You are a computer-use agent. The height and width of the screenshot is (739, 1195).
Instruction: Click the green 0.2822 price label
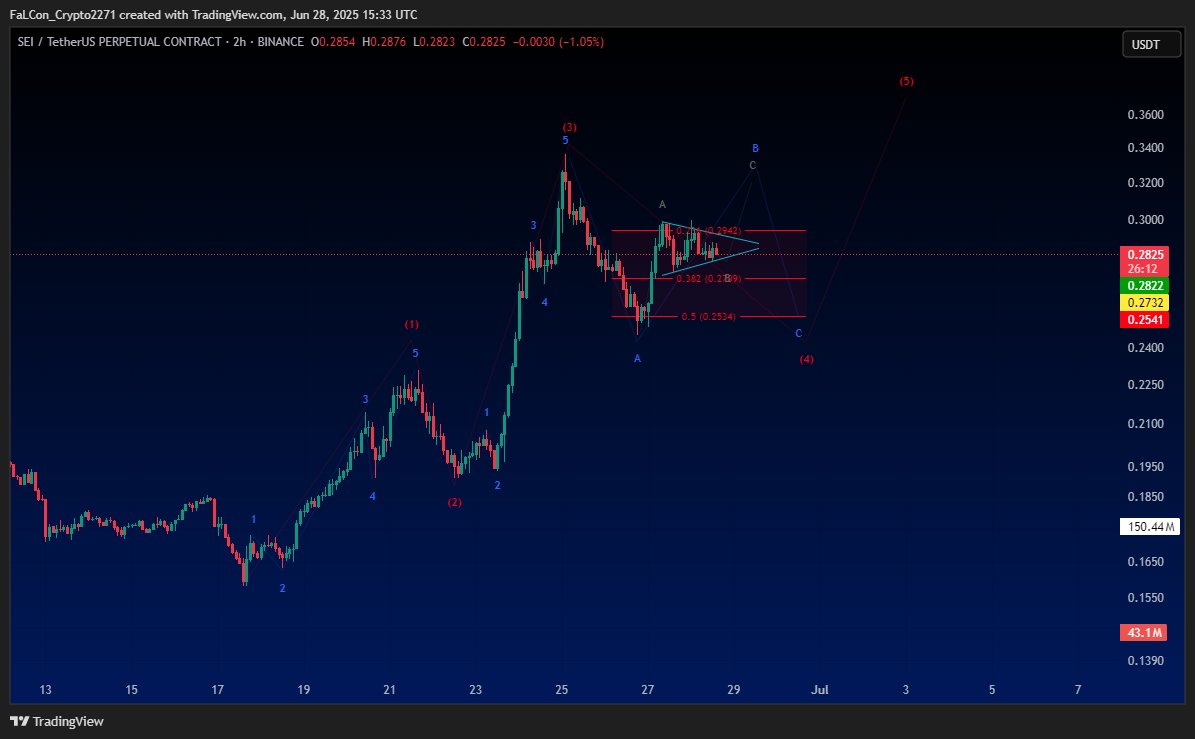pos(1145,286)
